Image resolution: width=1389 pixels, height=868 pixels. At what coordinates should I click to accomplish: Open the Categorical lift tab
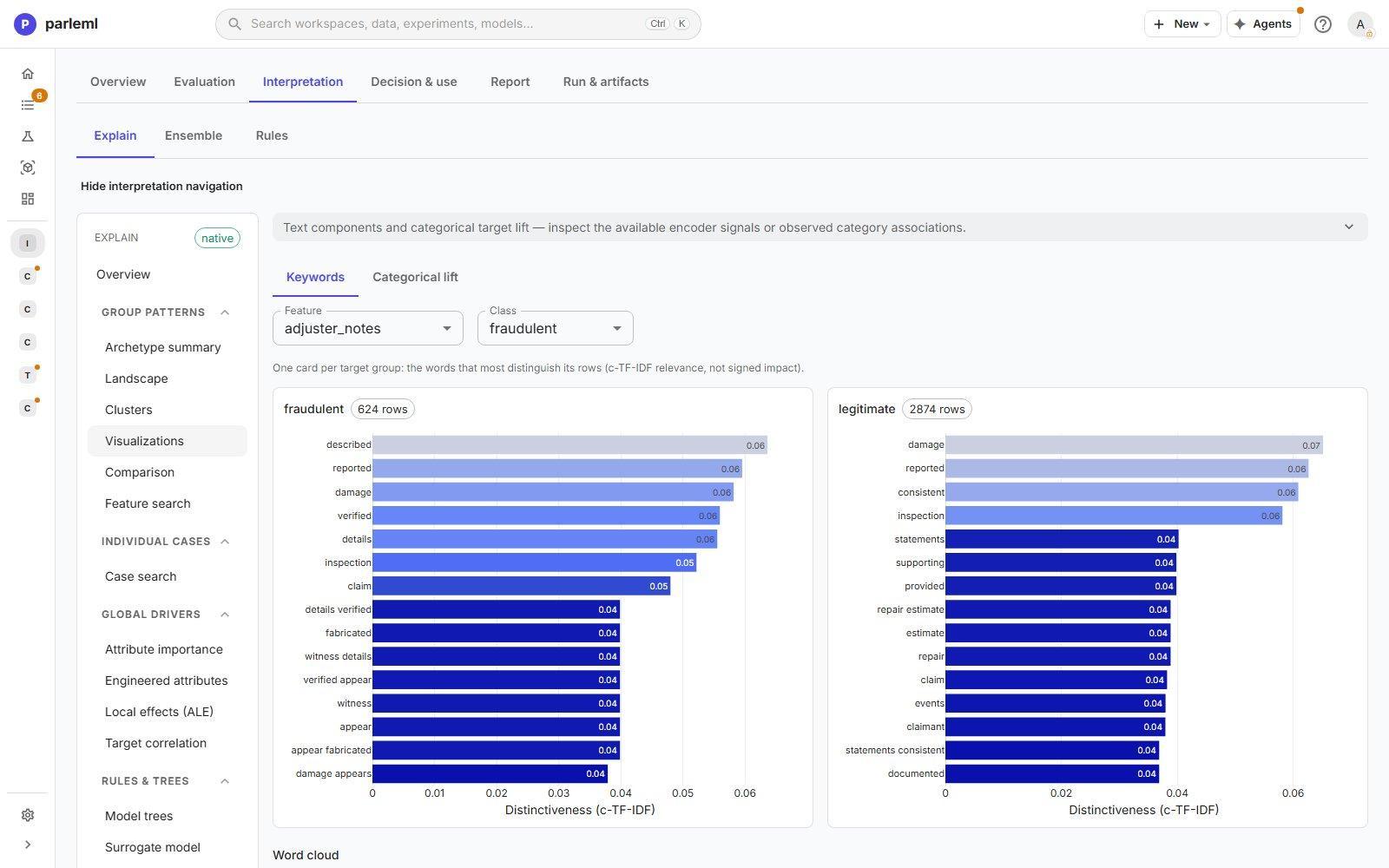coord(415,277)
